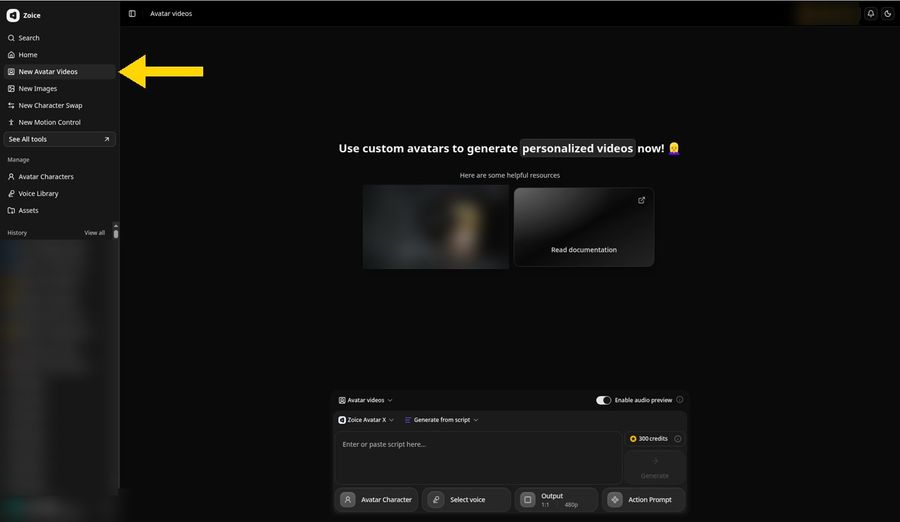Open Search in the sidebar
Screen dimensions: 900x522
(x=60, y=38)
